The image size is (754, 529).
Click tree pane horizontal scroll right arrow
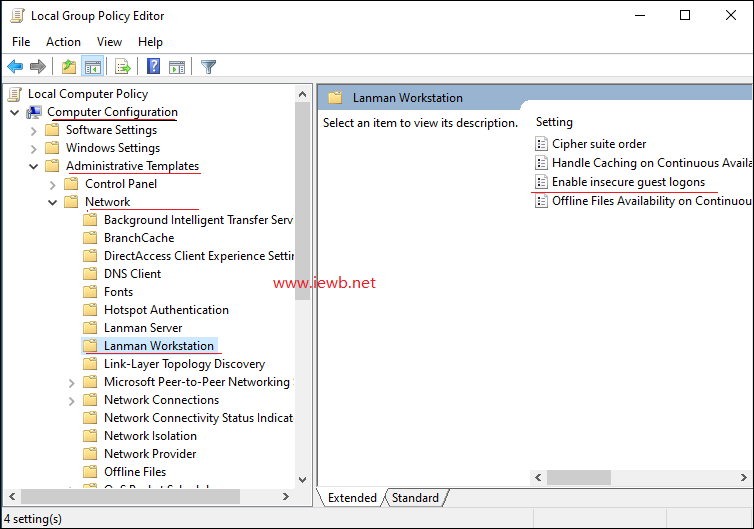coord(286,497)
